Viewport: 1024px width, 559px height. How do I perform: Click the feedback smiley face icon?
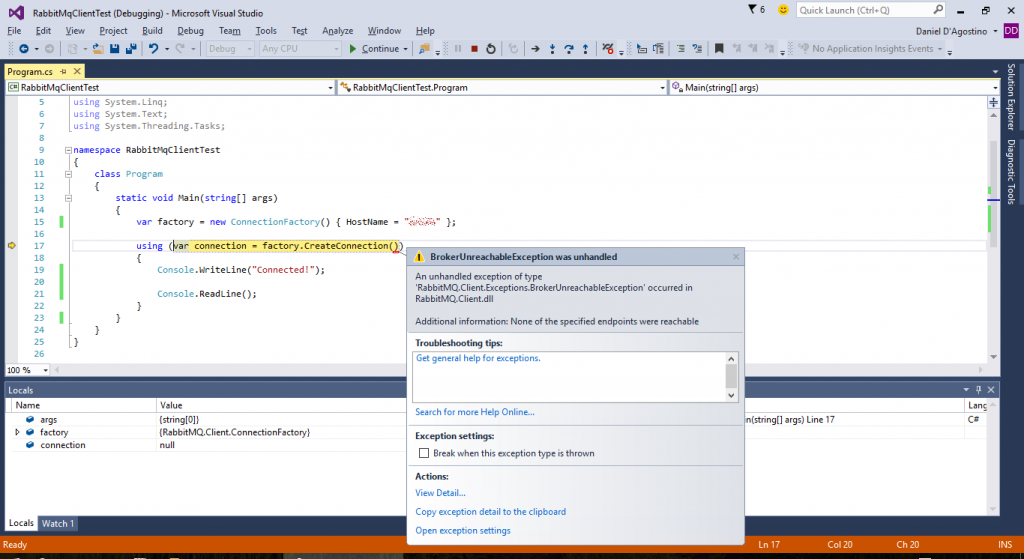point(782,9)
